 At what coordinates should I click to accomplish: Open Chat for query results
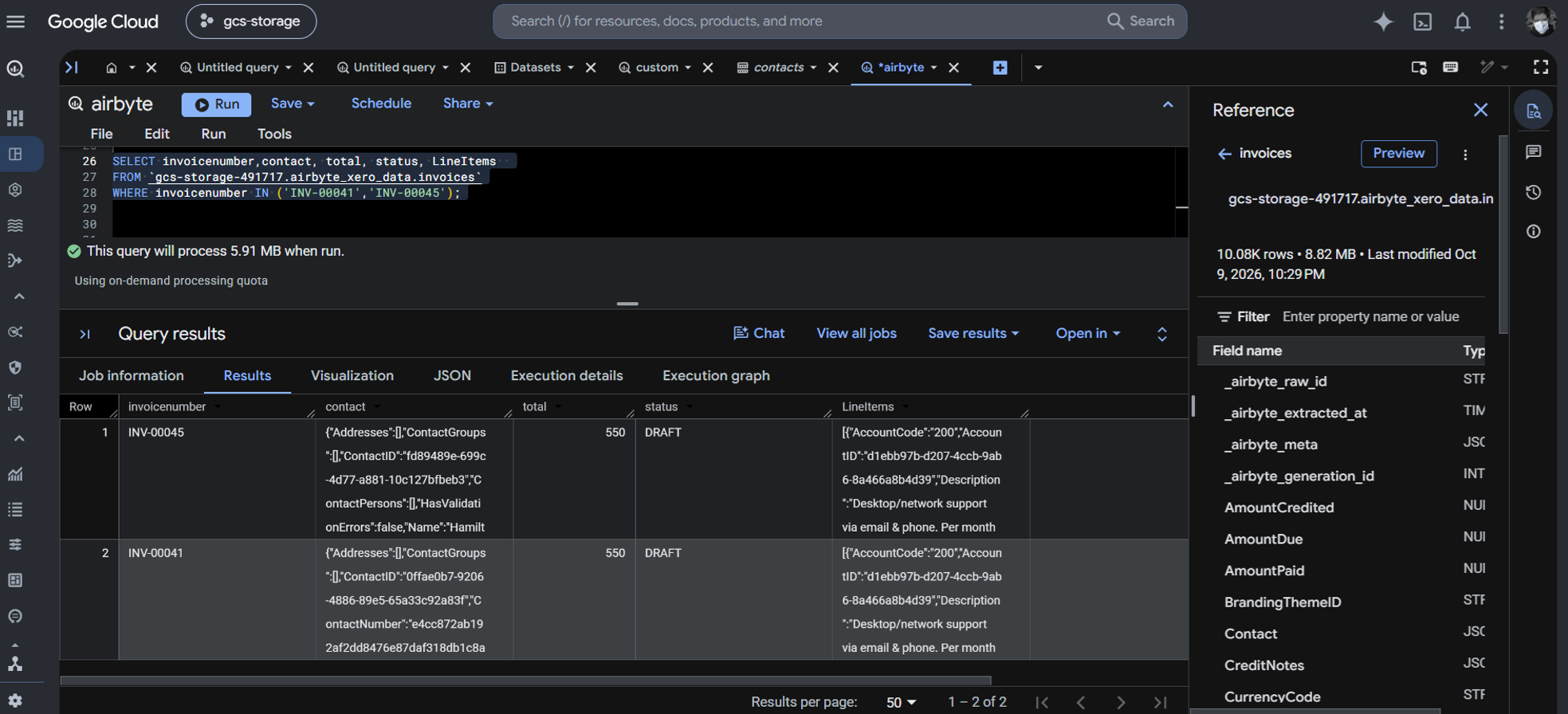click(759, 333)
